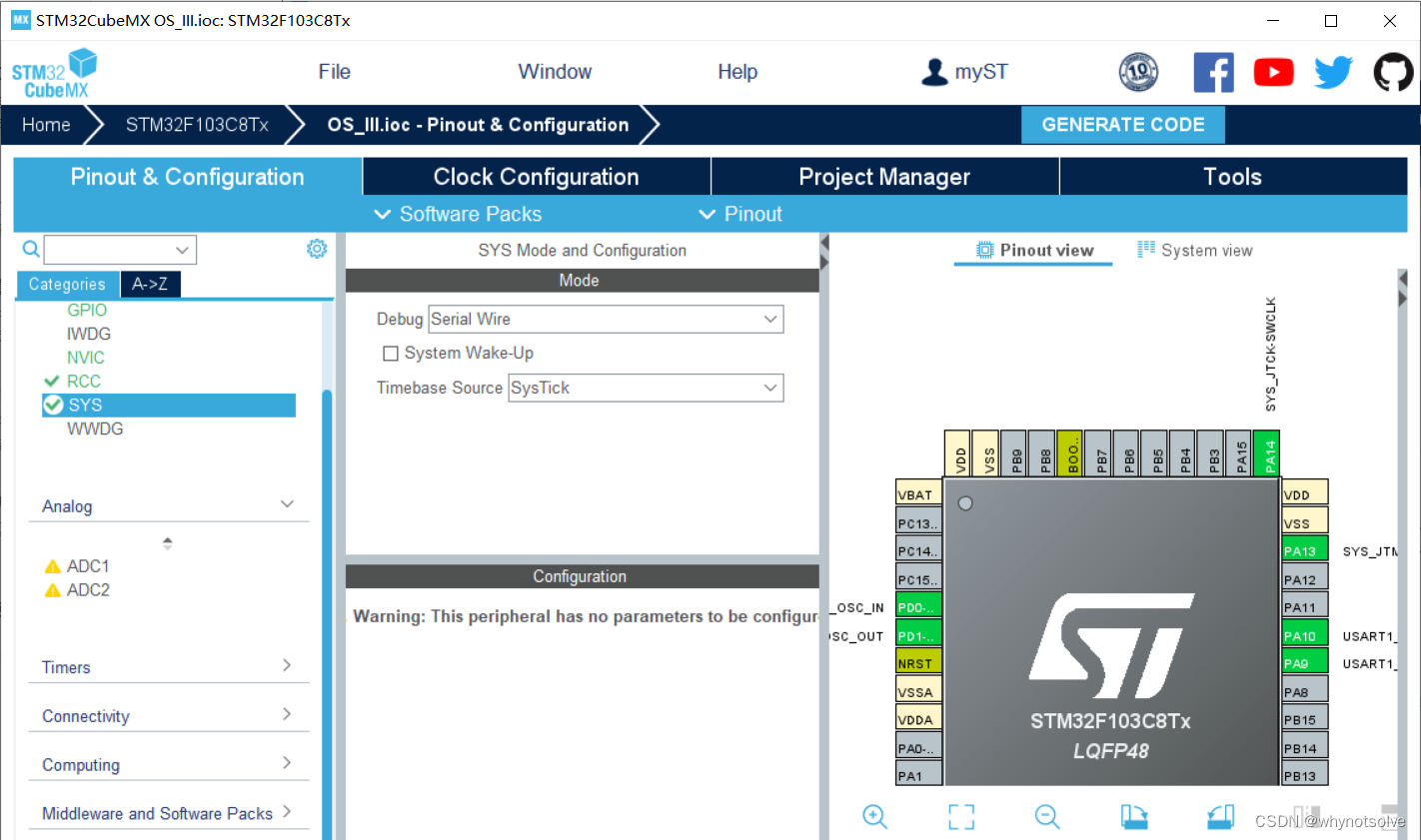Screen dimensions: 1421x840
Task: Select the BOOT0 pin
Action: (1069, 453)
